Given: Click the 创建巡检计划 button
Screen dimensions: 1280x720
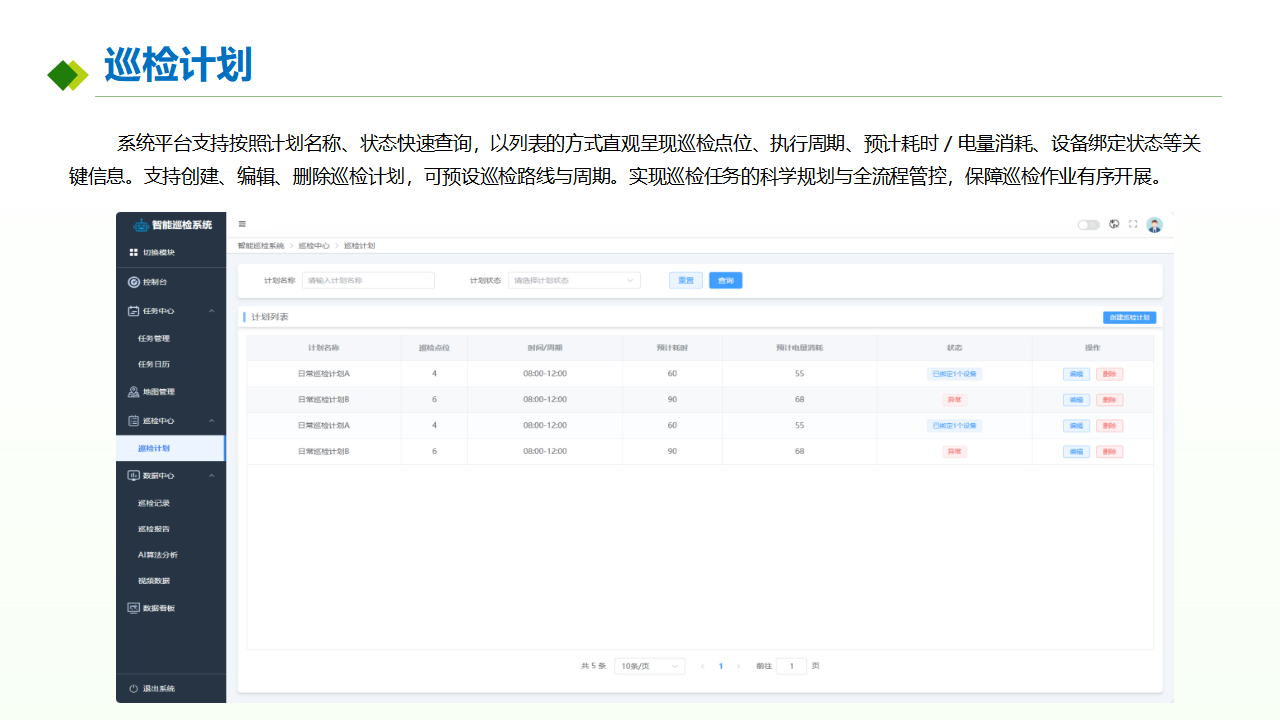Looking at the screenshot, I should [1130, 317].
